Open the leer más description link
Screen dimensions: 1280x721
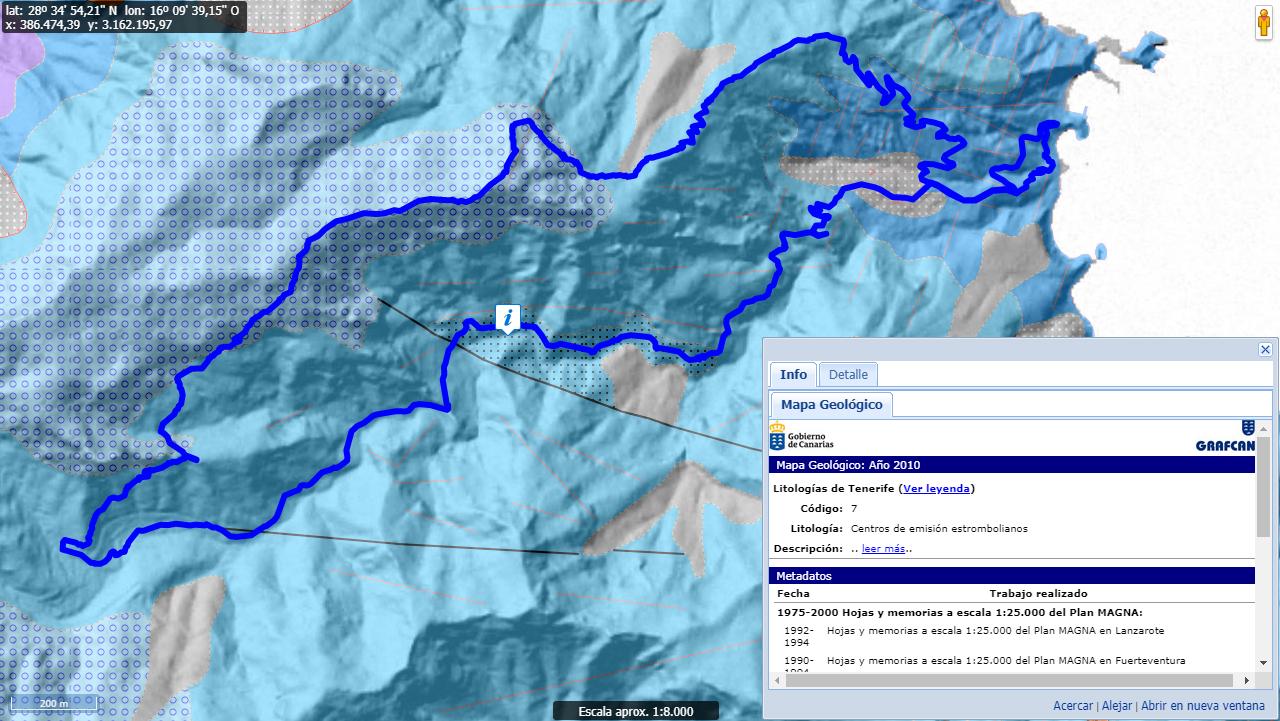(883, 548)
